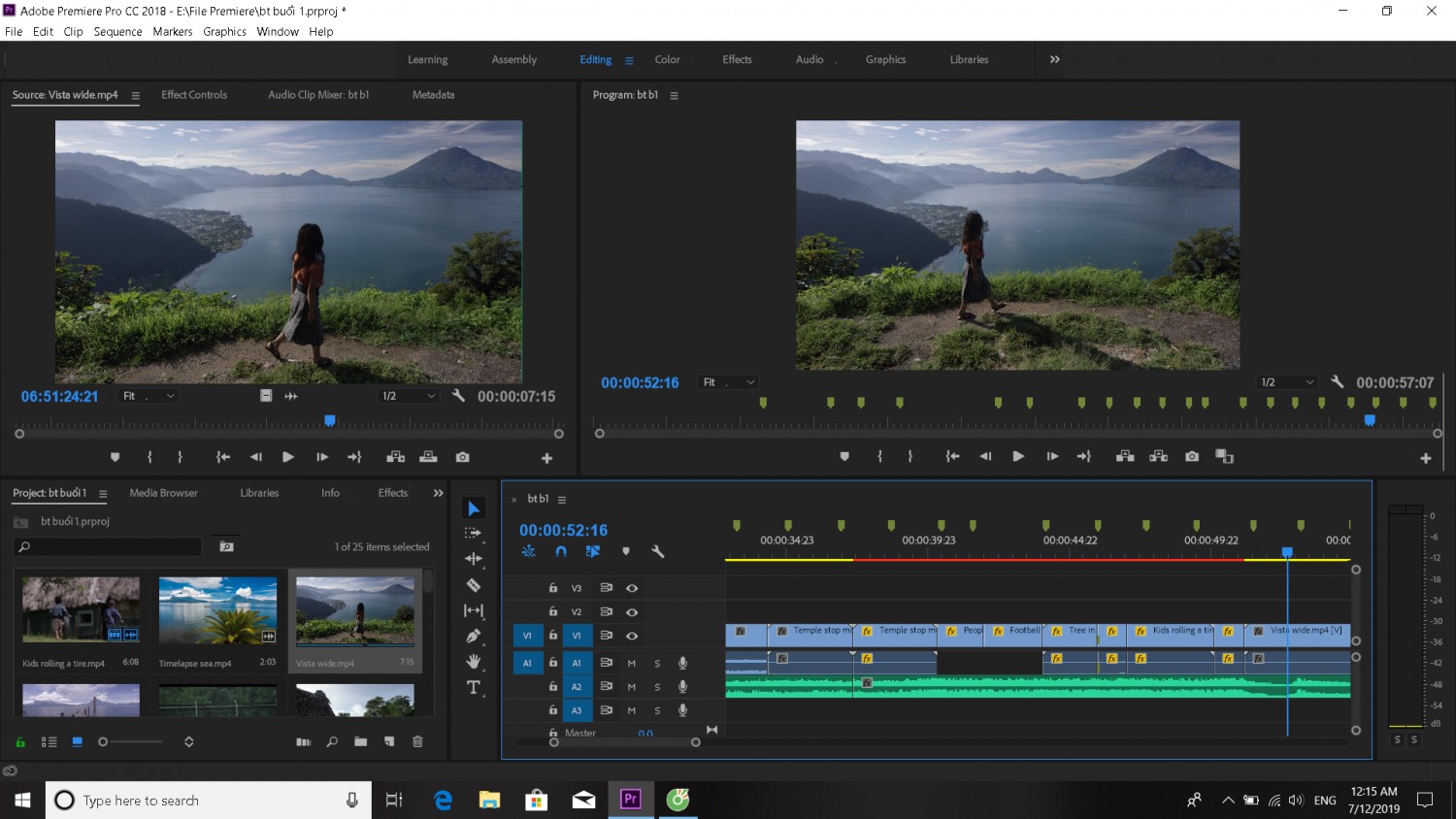The image size is (1456, 819).
Task: Open Source monitor Fit zoom dropdown
Action: tap(148, 396)
